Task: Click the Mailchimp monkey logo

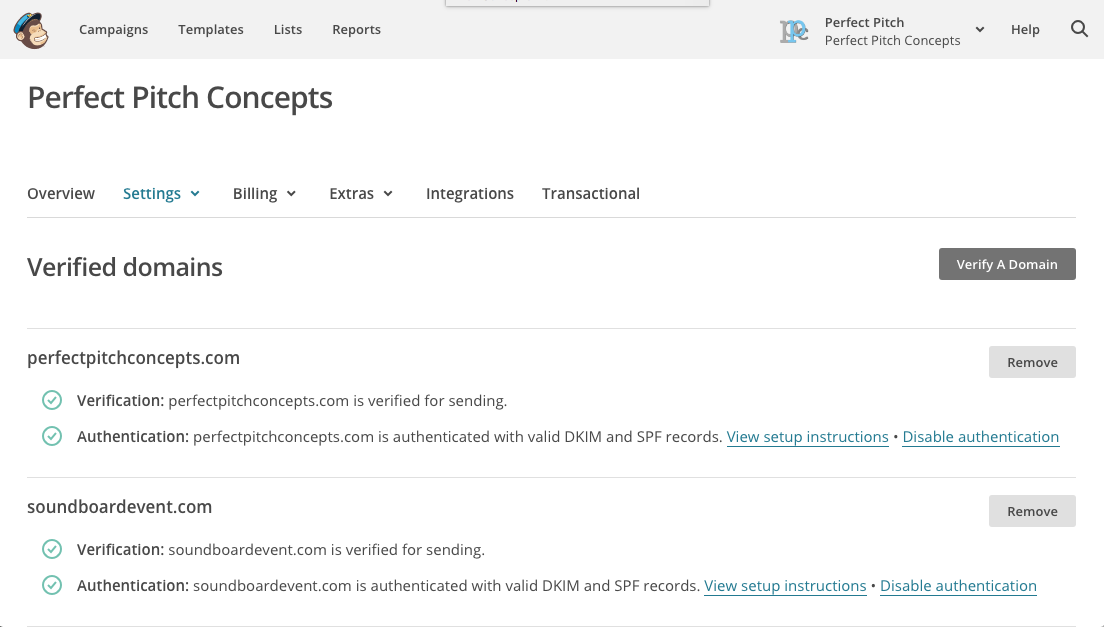Action: pyautogui.click(x=31, y=30)
